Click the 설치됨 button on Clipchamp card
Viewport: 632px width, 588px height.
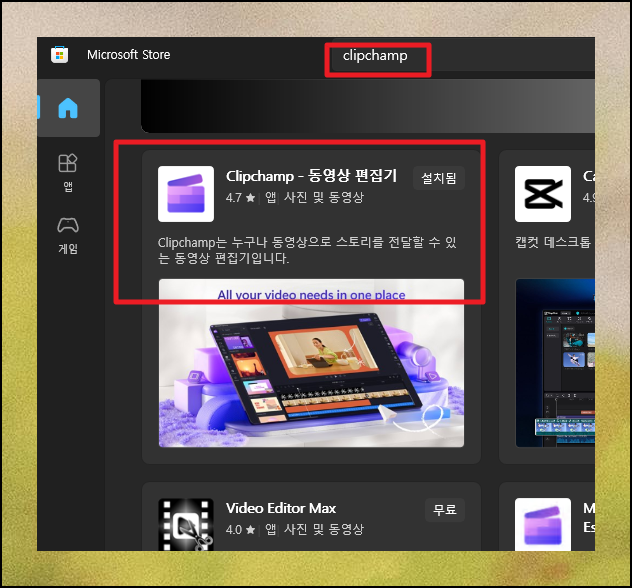tap(439, 178)
